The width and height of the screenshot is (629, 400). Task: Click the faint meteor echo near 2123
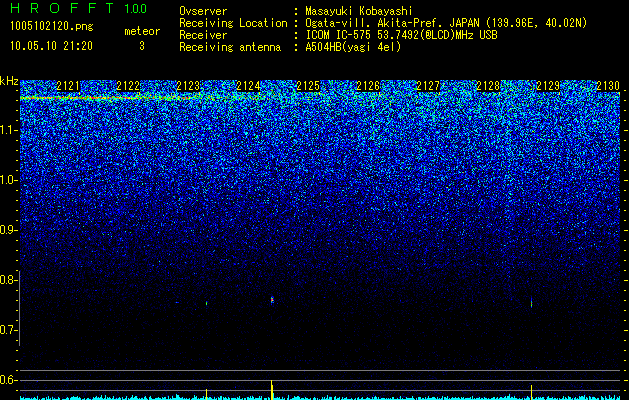(207, 303)
